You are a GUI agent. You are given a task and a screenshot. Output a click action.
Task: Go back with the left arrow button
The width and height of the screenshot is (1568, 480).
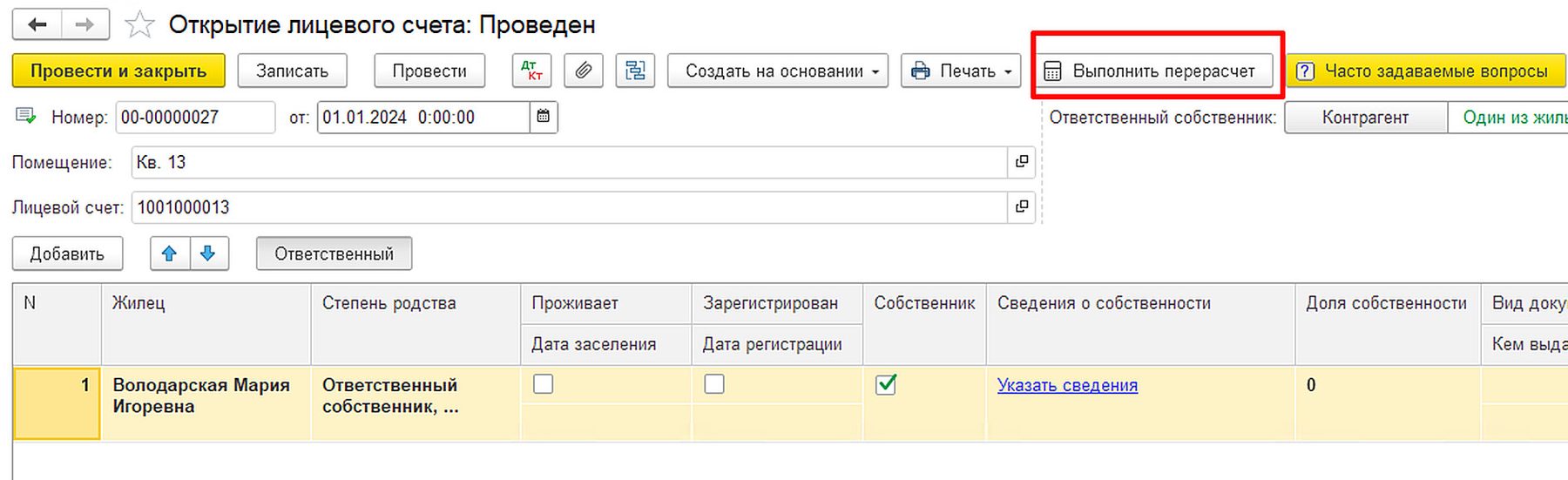point(37,25)
